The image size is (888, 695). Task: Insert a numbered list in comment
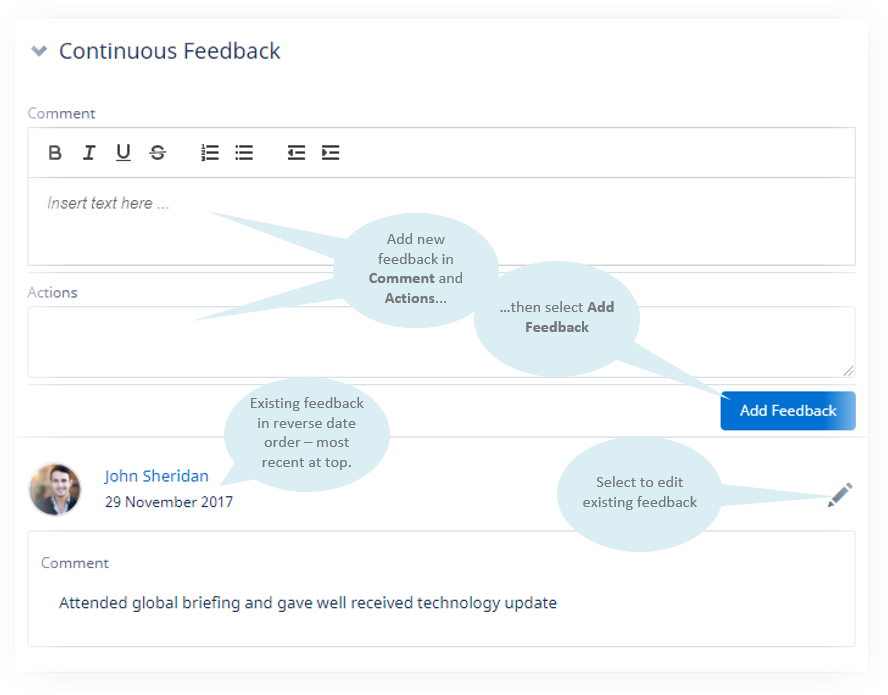210,153
